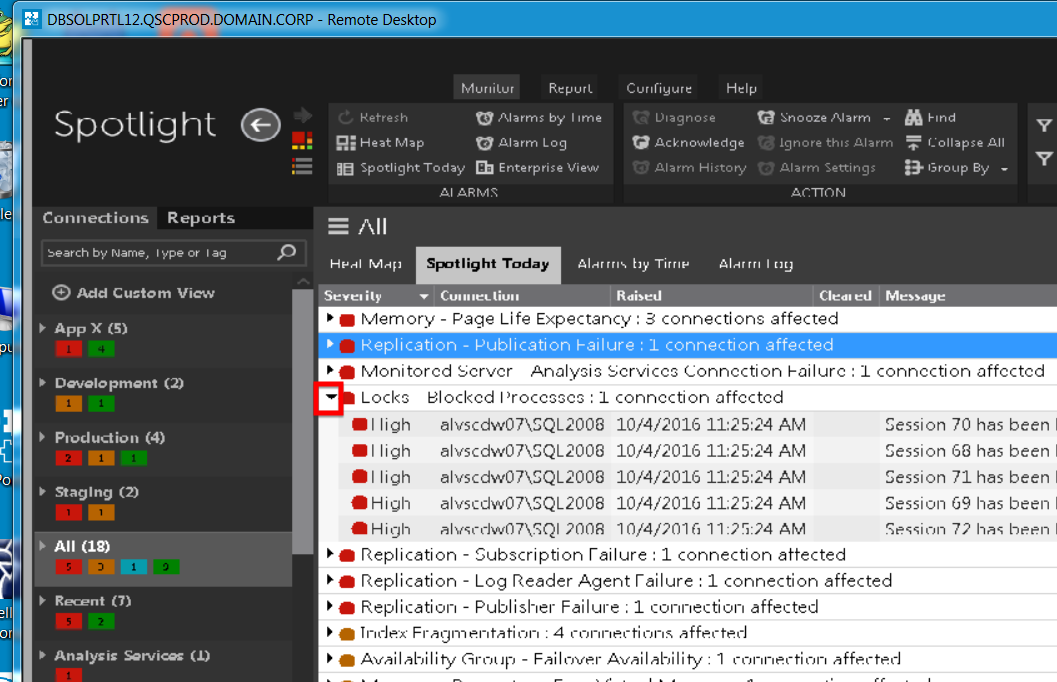This screenshot has height=682, width=1057.
Task: Click the Cleared column header
Action: 845,296
